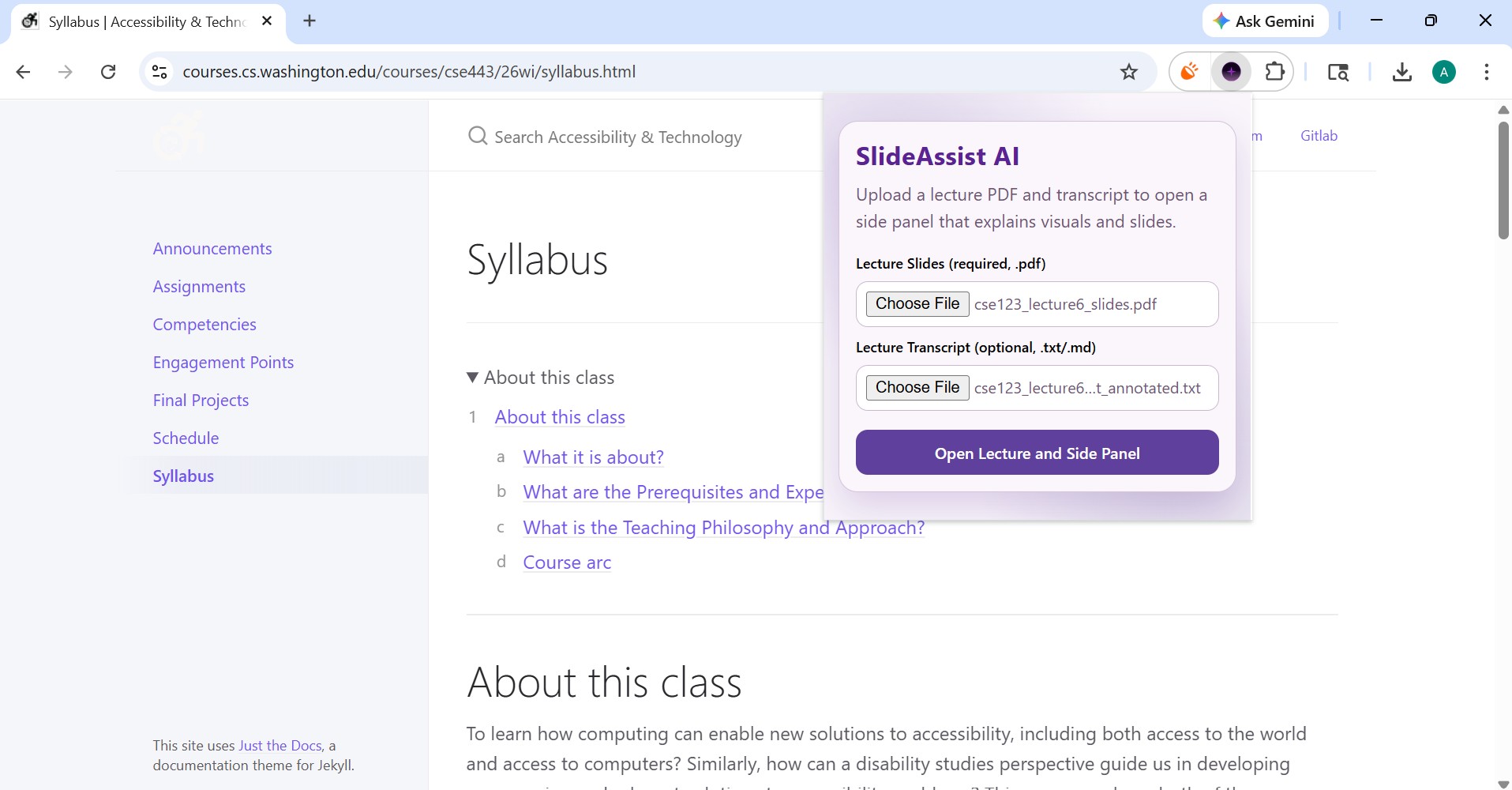Choose File for Lecture Slides upload

click(917, 303)
